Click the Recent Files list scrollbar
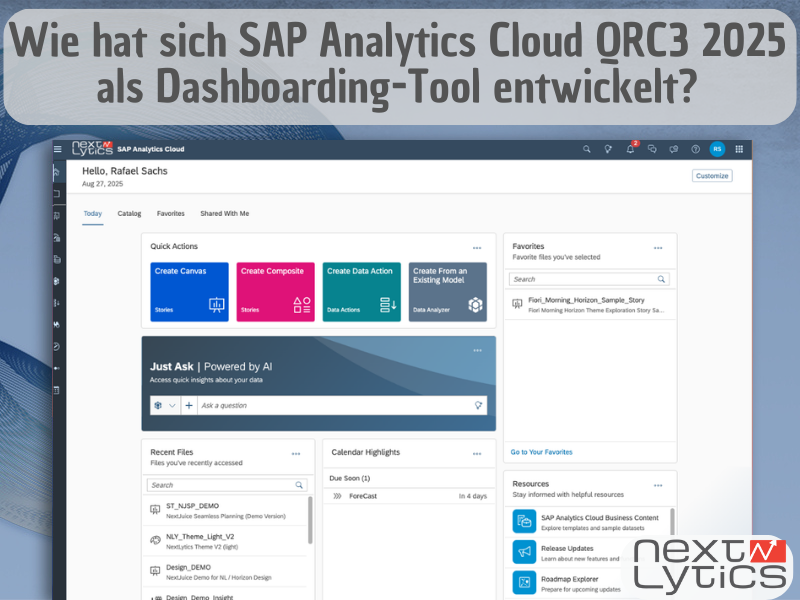Viewport: 800px width, 600px height. point(310,520)
